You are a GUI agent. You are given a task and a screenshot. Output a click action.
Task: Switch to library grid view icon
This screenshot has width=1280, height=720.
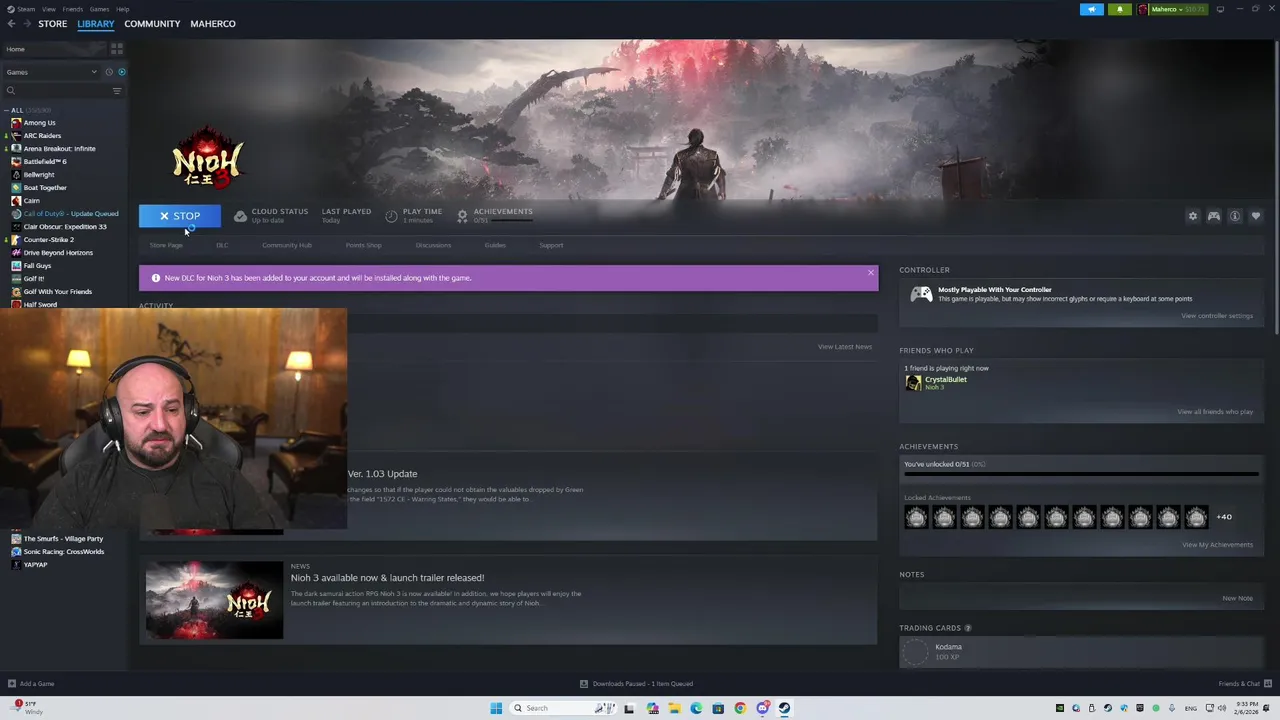[x=117, y=48]
